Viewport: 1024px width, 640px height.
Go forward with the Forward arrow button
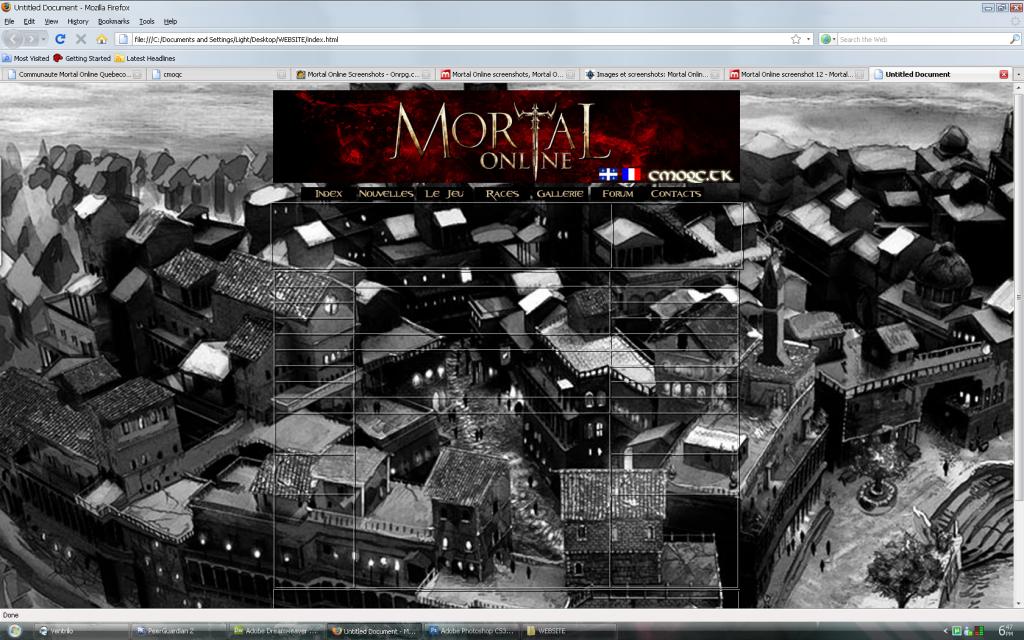tap(31, 39)
